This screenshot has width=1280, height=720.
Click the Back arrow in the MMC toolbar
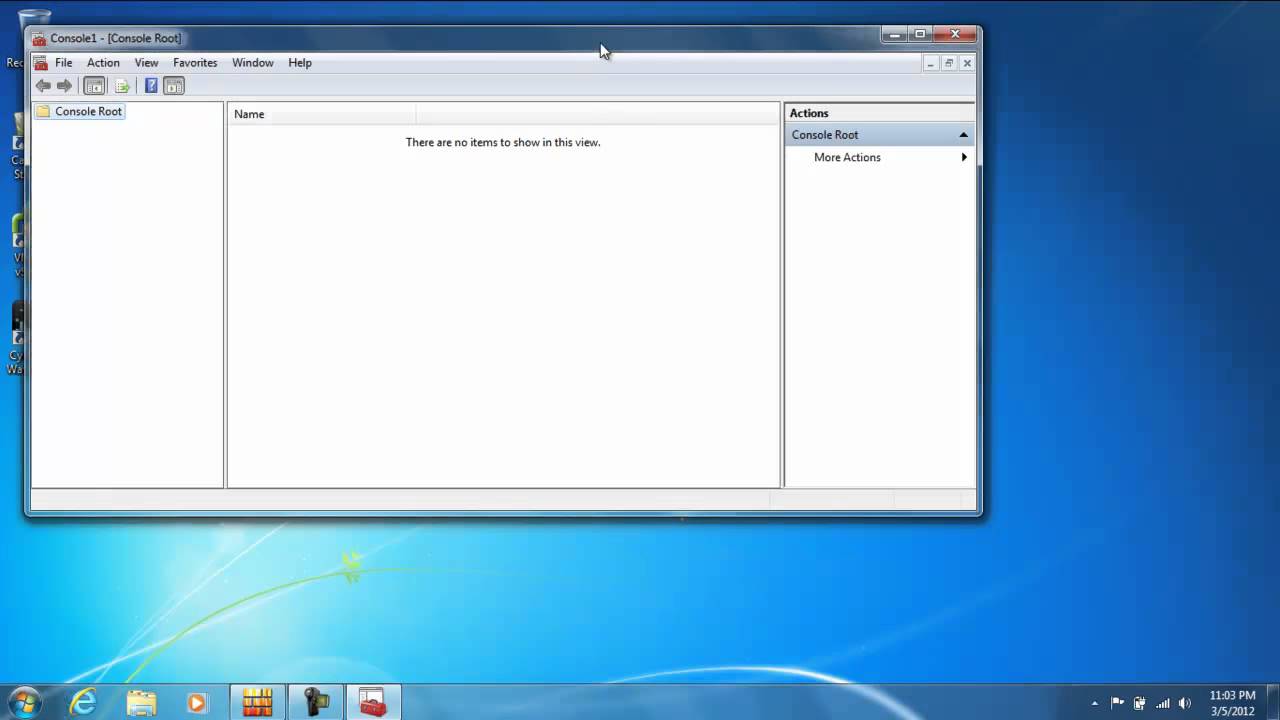click(43, 86)
